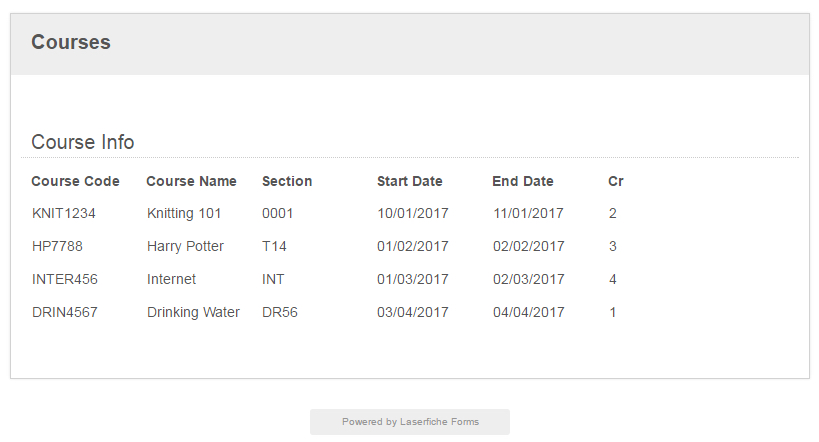
Task: Click the INTER456 course code
Action: [x=65, y=279]
